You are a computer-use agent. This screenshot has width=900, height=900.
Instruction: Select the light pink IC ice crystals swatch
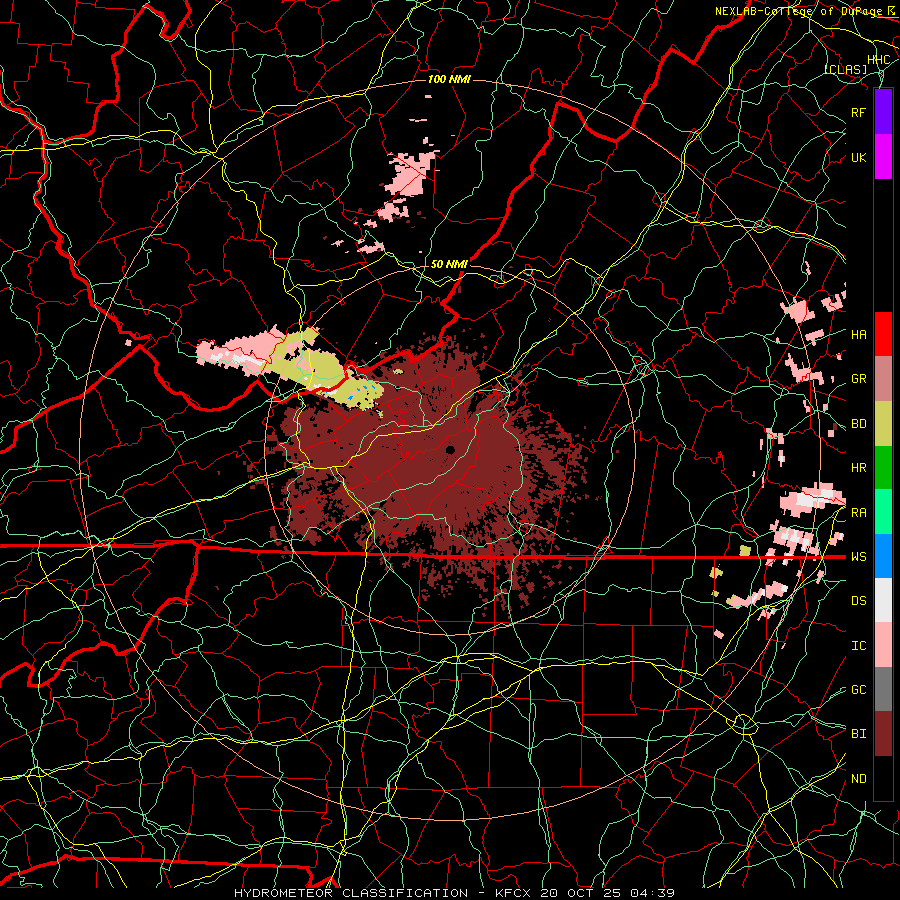(x=883, y=645)
